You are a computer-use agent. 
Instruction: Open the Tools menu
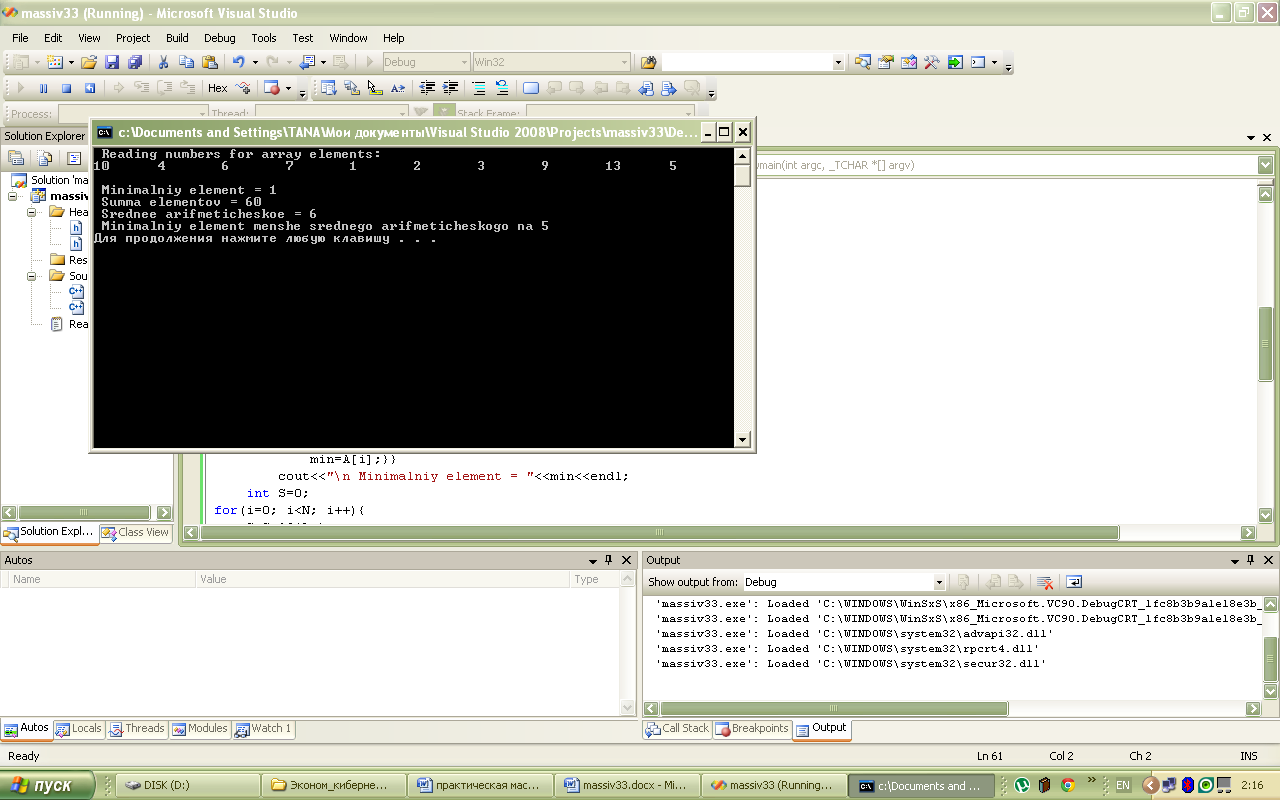pos(264,38)
